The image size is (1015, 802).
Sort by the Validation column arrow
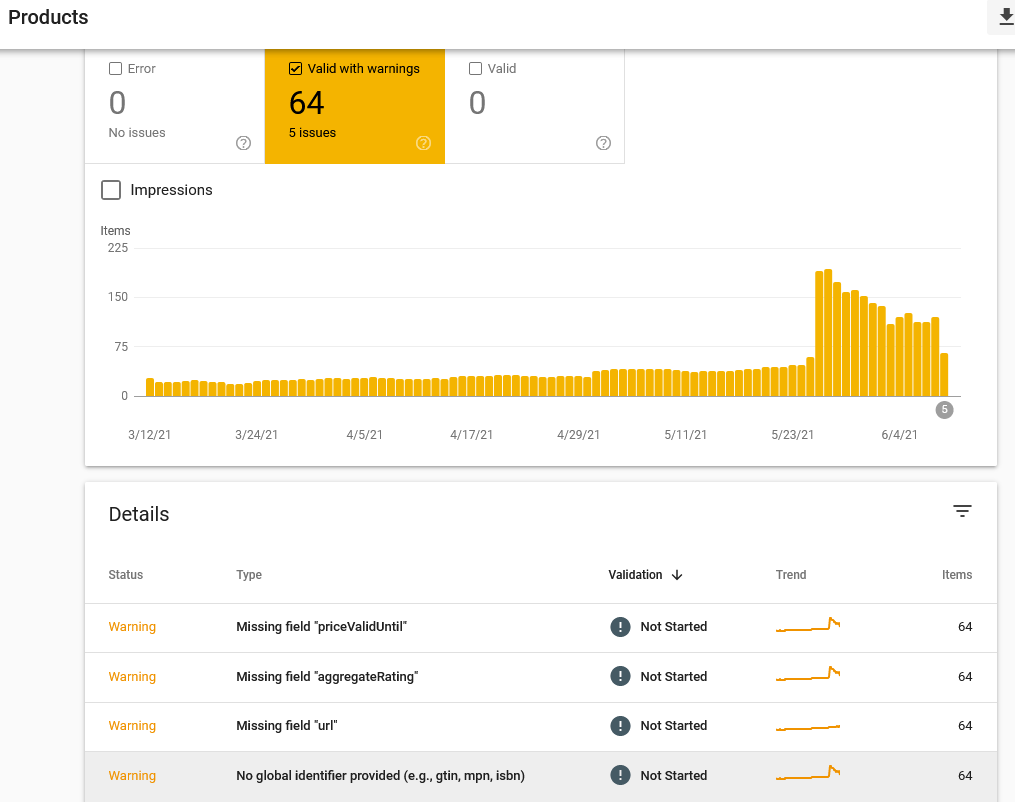click(677, 575)
